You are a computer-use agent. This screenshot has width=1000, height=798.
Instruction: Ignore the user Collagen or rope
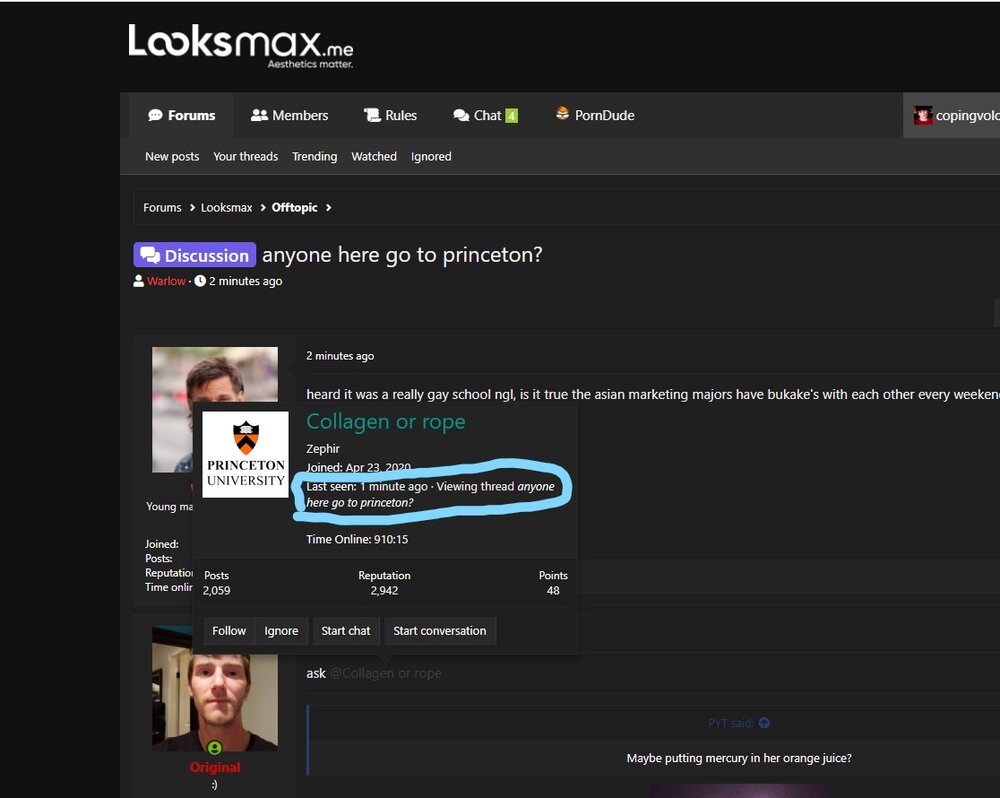[x=281, y=631]
